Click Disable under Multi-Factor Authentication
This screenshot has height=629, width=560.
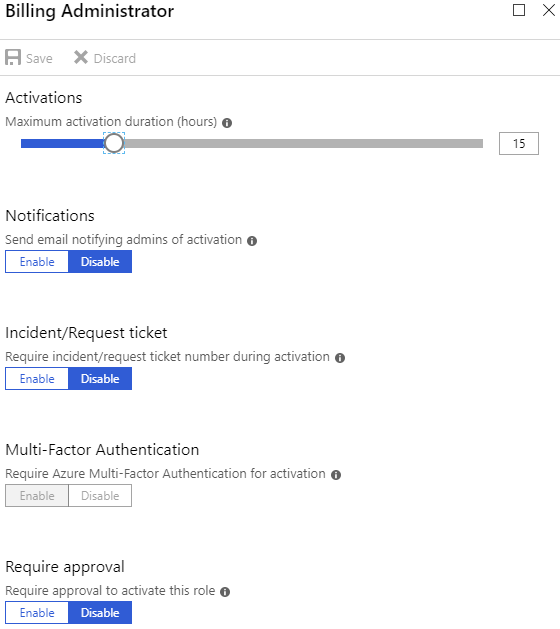click(100, 495)
